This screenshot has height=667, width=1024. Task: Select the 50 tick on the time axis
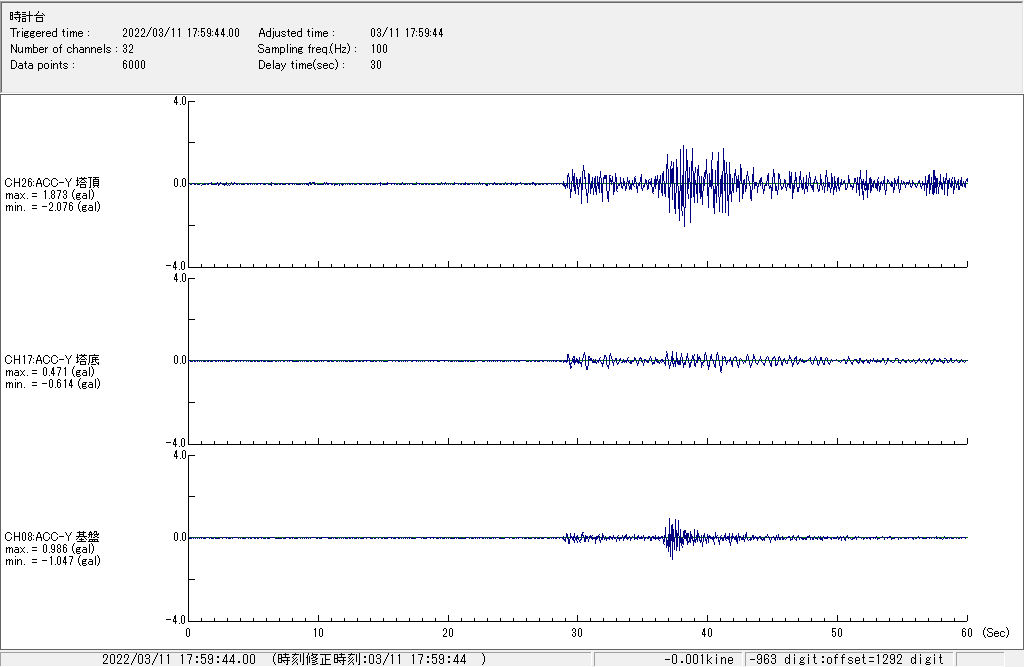(837, 633)
